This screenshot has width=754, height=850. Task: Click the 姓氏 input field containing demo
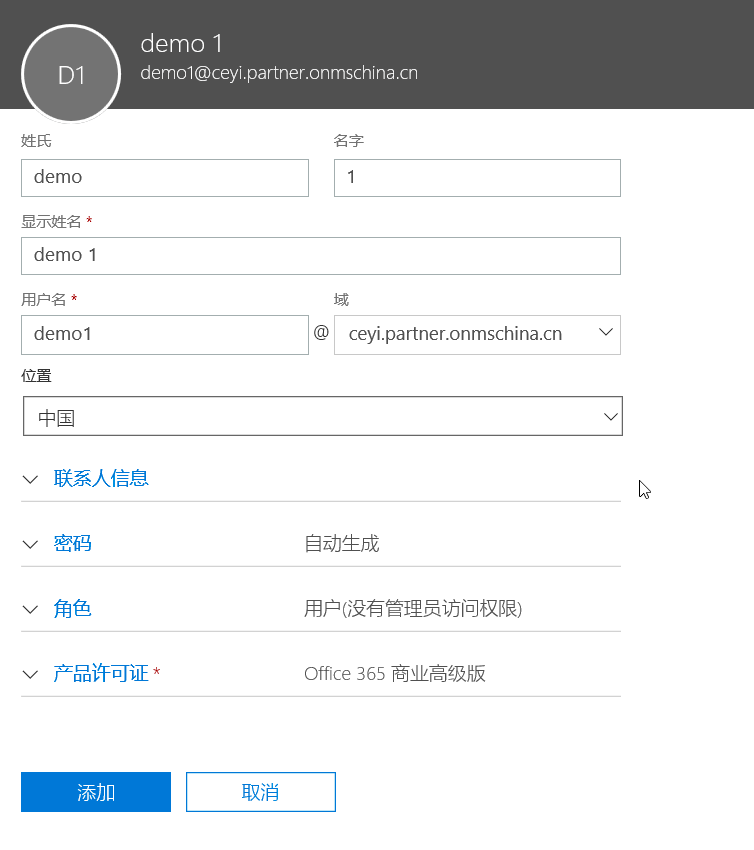point(165,178)
